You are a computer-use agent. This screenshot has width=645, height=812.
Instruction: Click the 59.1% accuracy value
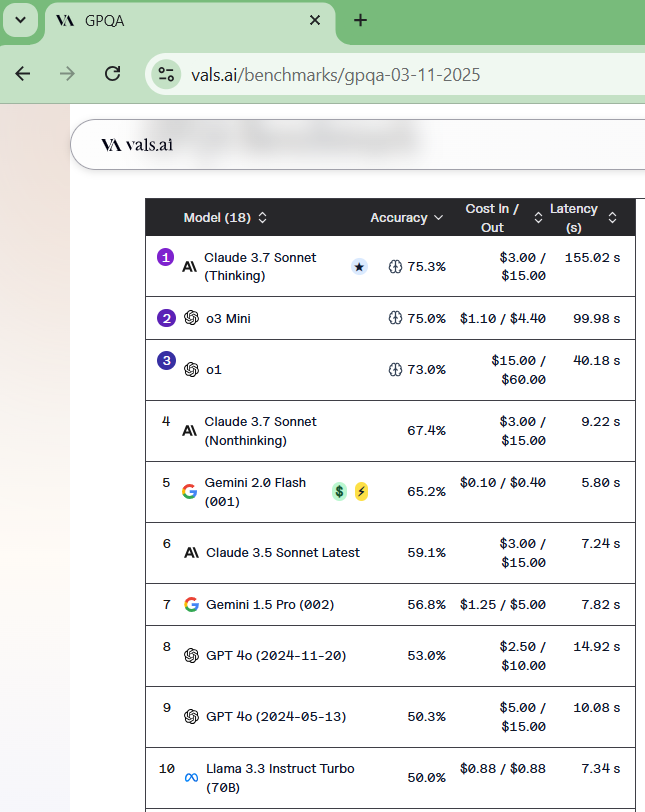pyautogui.click(x=426, y=553)
